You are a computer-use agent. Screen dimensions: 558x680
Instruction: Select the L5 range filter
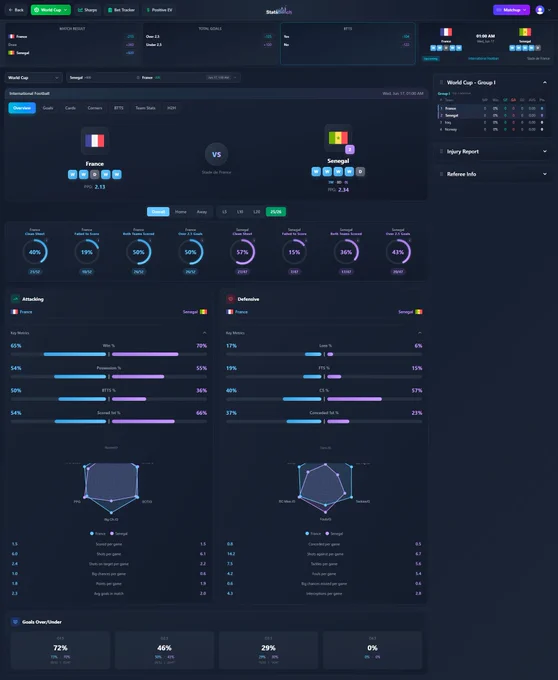224,212
